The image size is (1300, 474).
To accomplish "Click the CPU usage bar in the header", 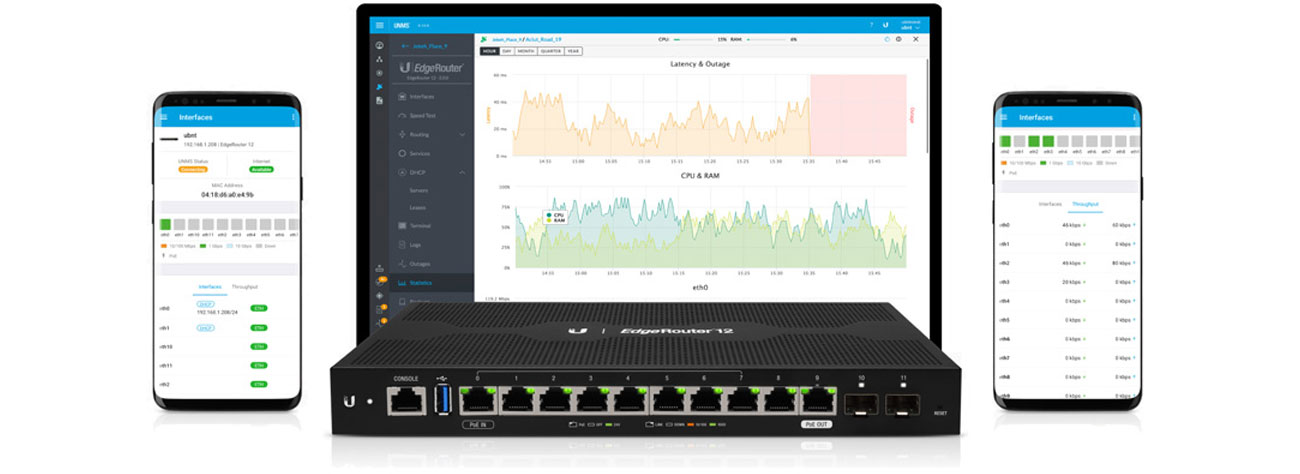I will tap(692, 39).
